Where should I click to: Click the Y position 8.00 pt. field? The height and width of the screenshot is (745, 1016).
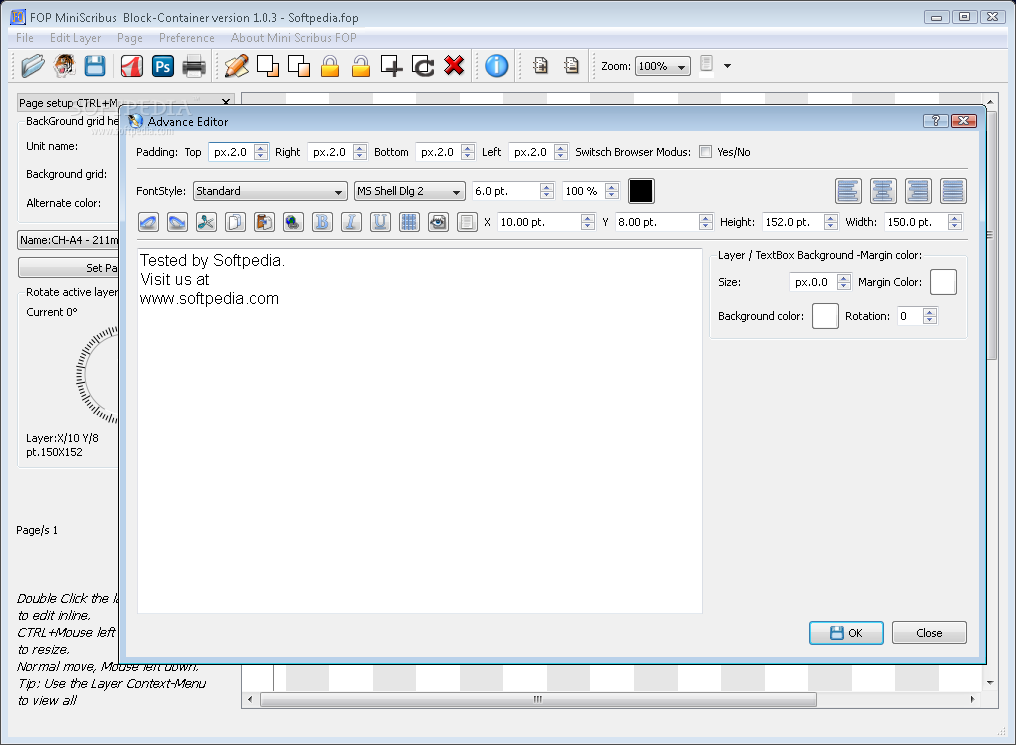tap(664, 222)
